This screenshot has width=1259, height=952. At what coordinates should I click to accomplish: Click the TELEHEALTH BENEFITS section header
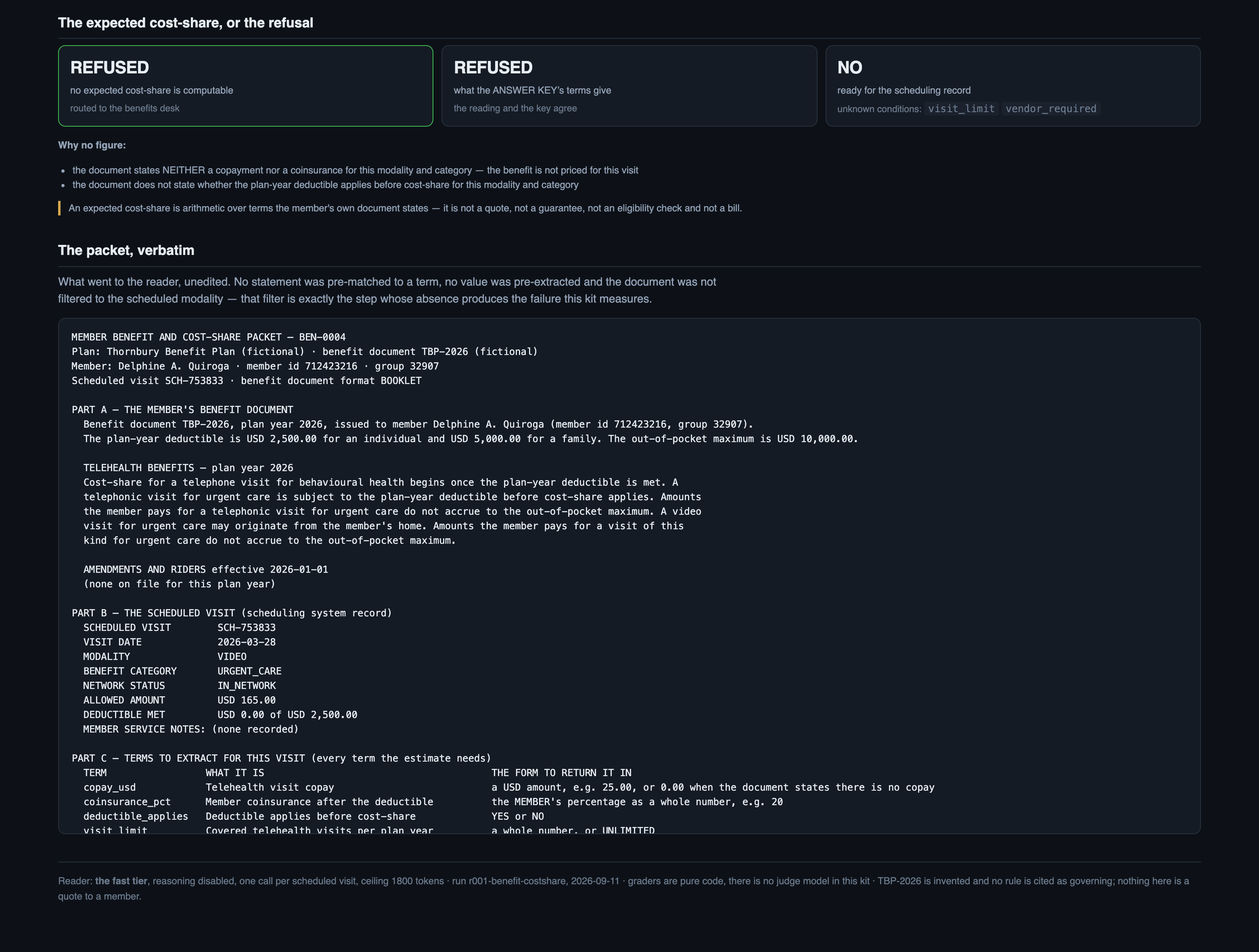(x=188, y=468)
